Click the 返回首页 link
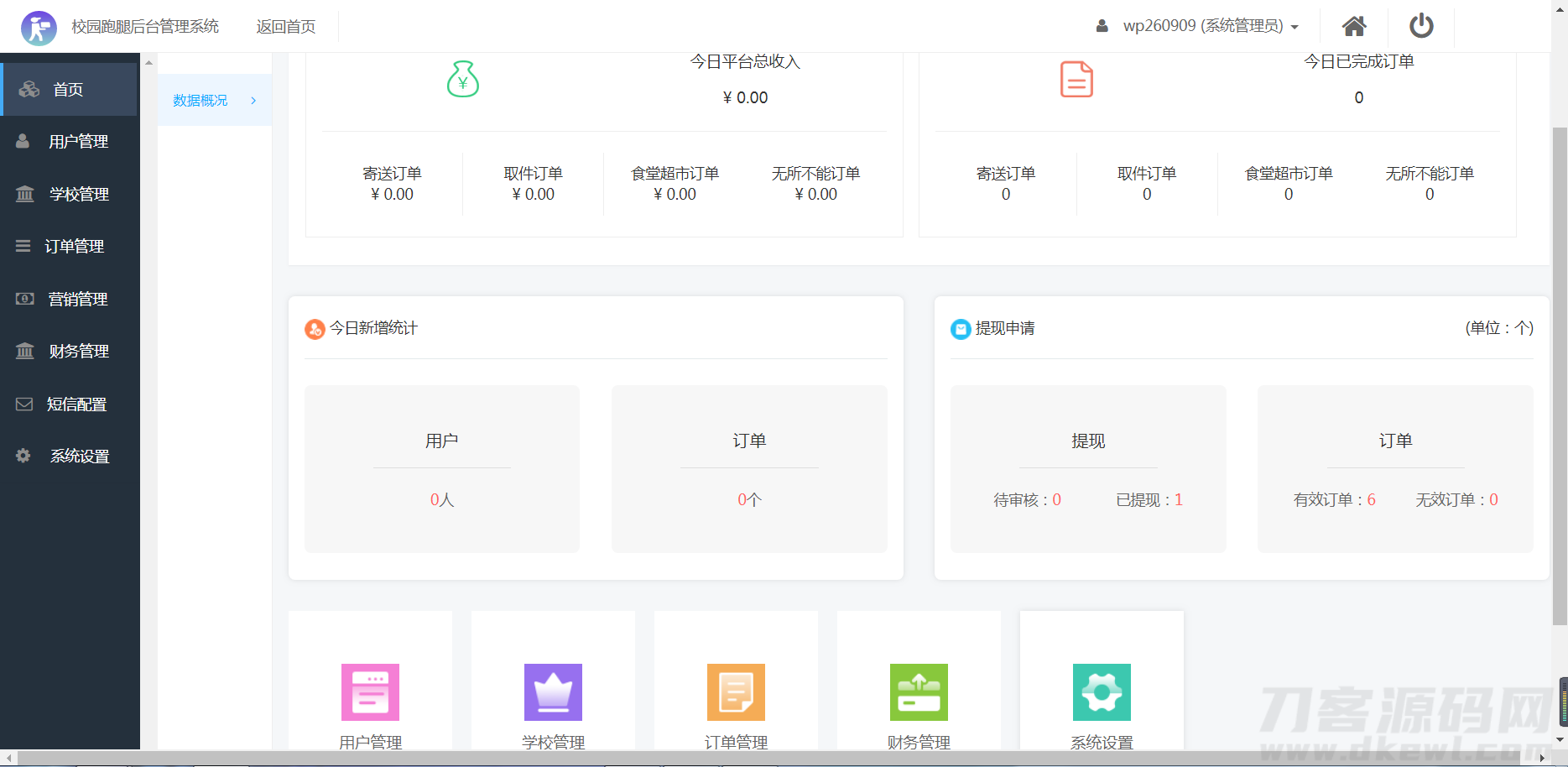 coord(285,27)
